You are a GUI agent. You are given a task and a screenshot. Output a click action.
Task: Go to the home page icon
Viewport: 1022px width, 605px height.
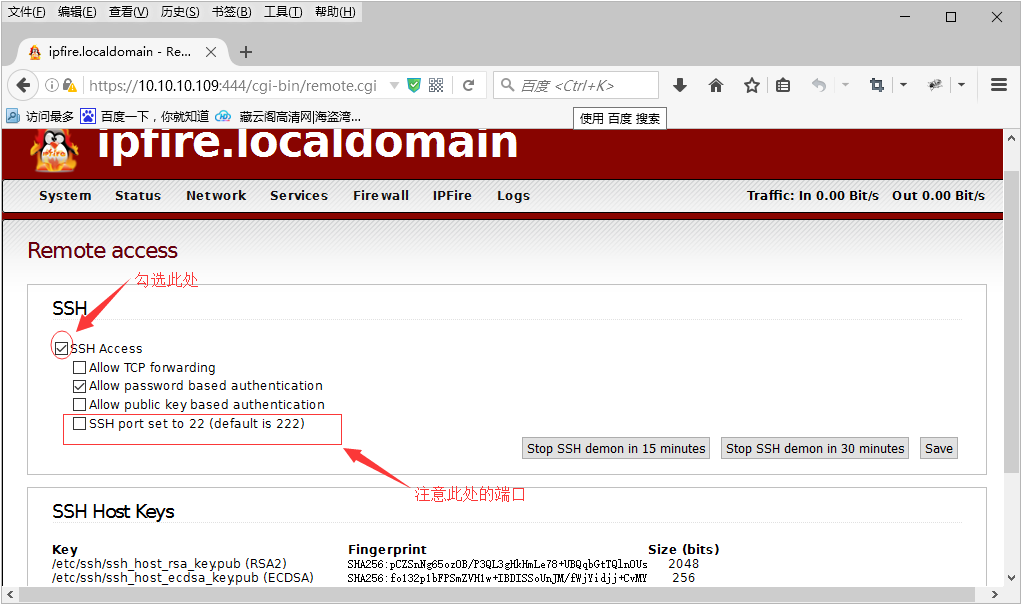click(x=716, y=85)
